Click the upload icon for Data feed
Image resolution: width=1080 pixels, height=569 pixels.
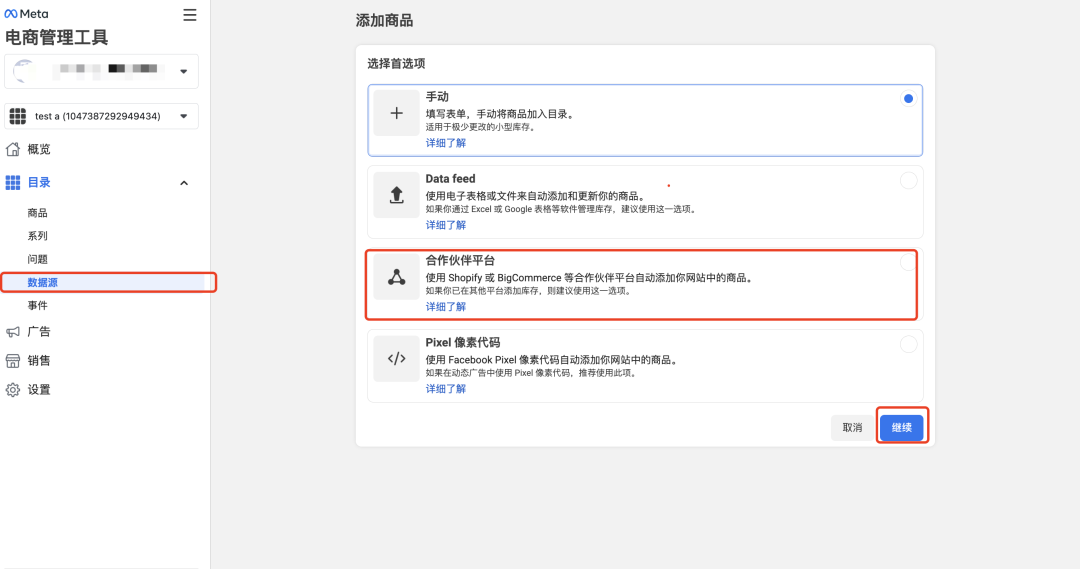[396, 195]
